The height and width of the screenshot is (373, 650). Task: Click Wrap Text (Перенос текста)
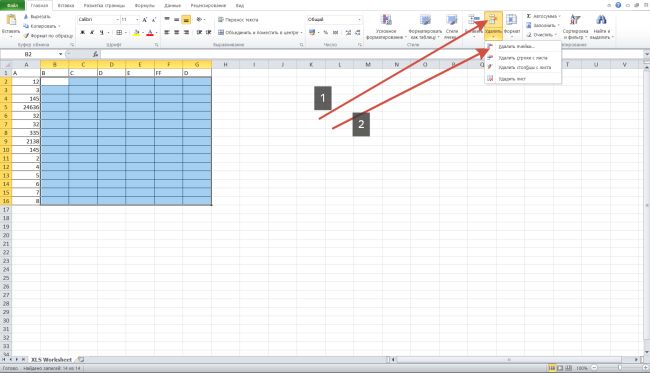click(x=238, y=19)
